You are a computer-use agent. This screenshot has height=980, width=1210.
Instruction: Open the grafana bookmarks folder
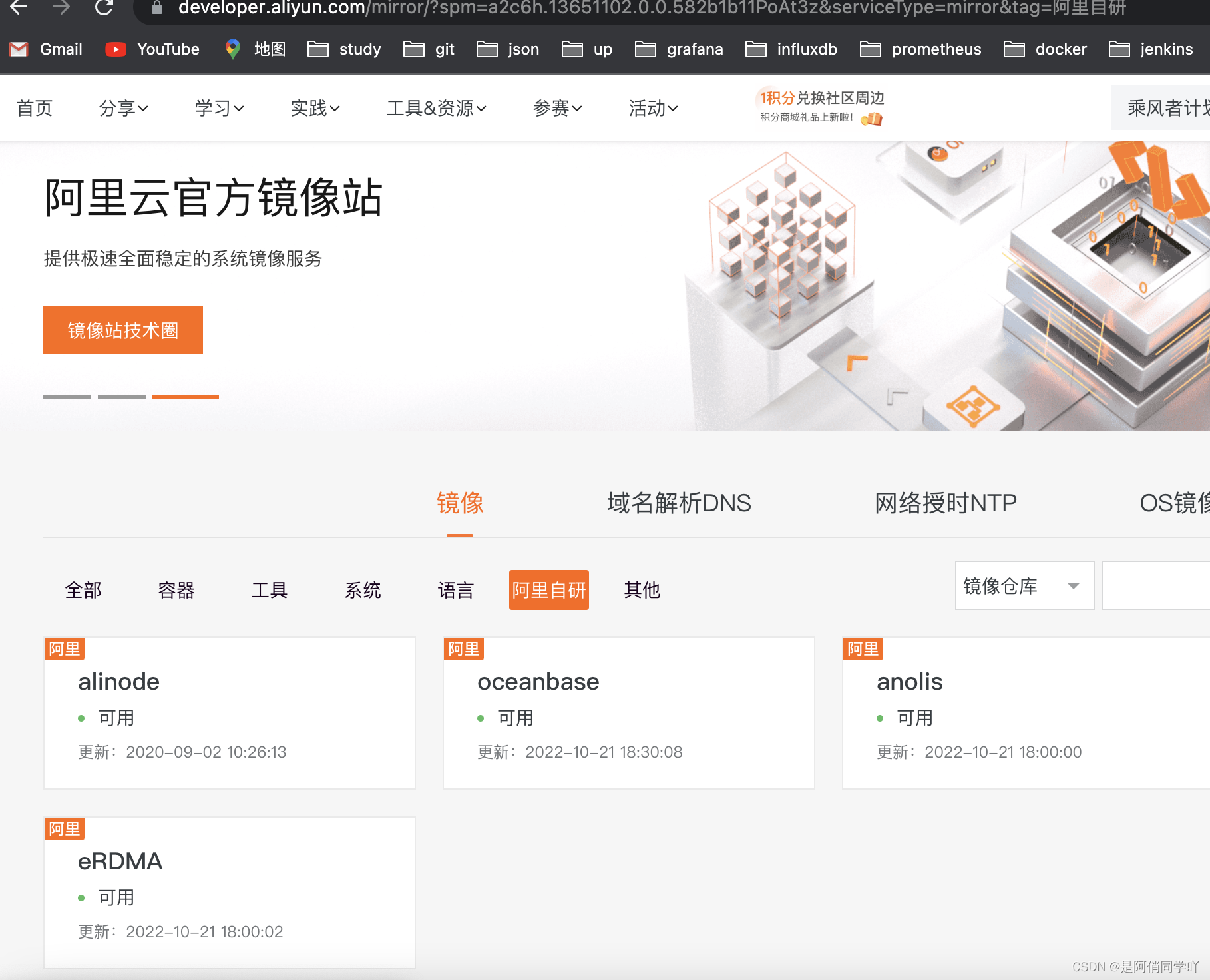coord(680,49)
